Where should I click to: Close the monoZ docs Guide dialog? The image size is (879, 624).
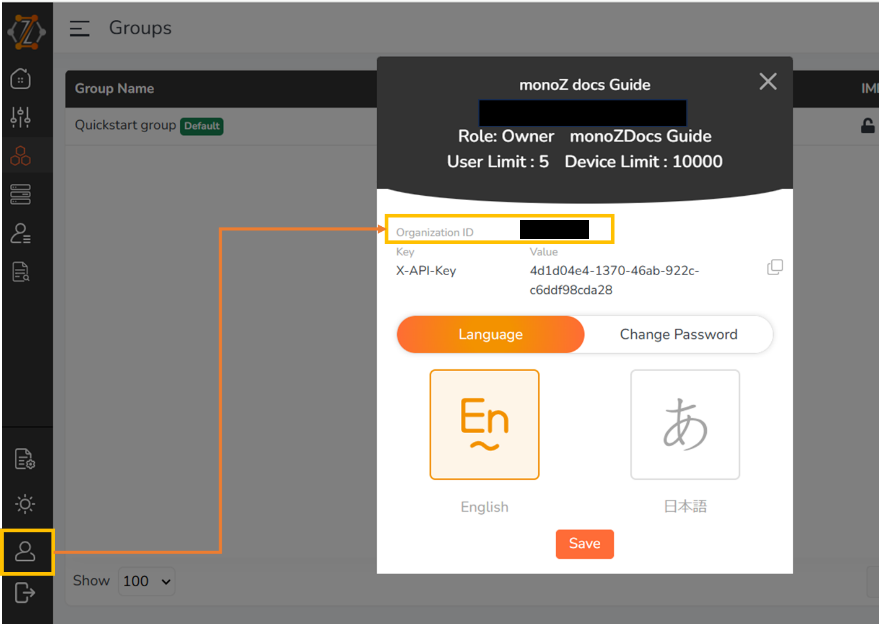768,82
